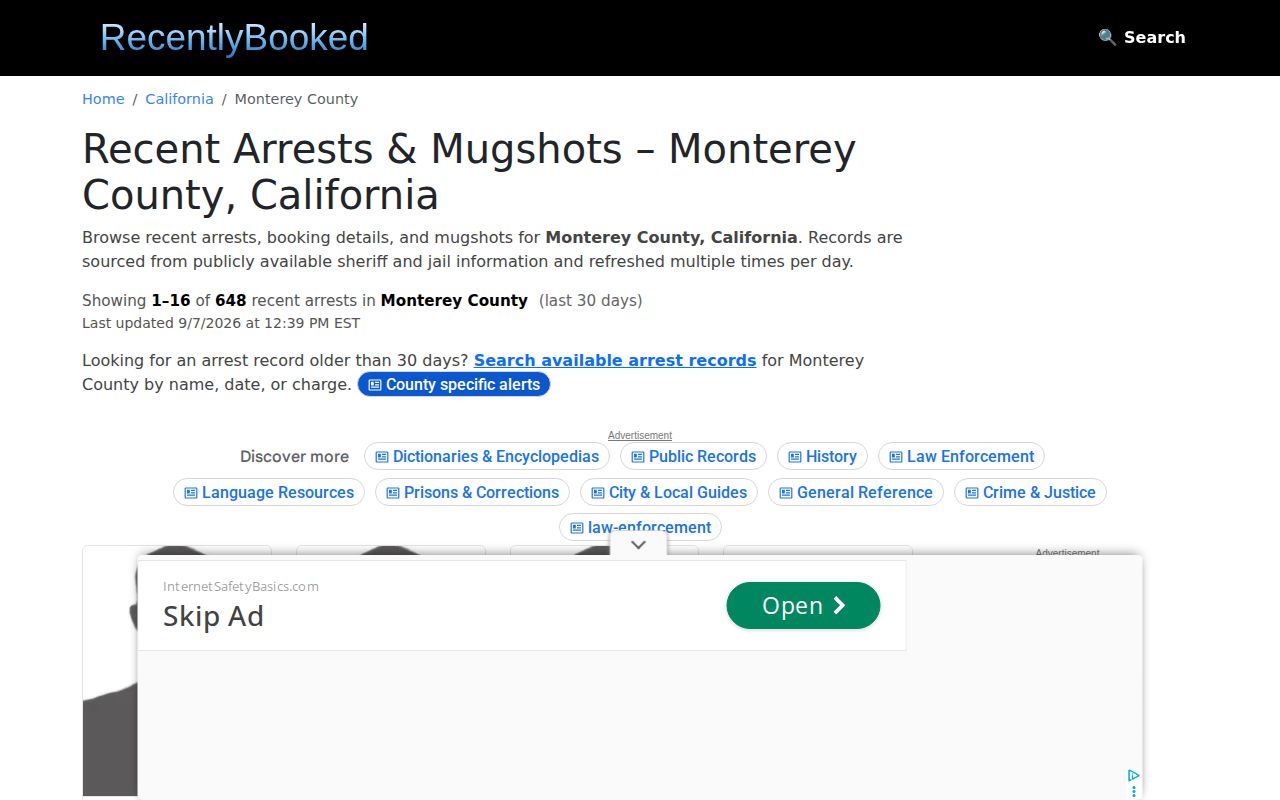Viewport: 1280px width, 800px height.
Task: Open the Search link in the header
Action: coord(1142,37)
